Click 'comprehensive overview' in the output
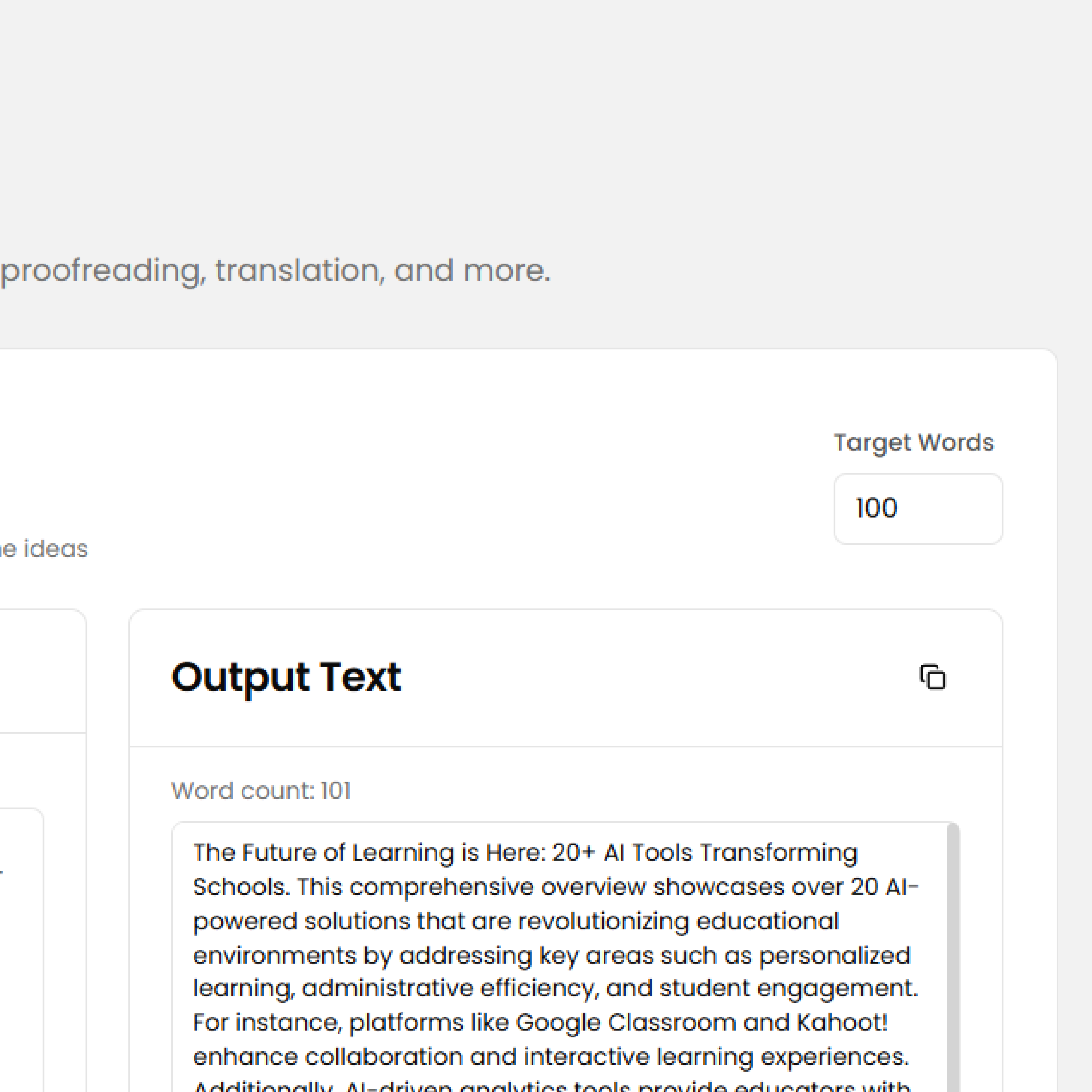This screenshot has width=1092, height=1092. point(498,887)
